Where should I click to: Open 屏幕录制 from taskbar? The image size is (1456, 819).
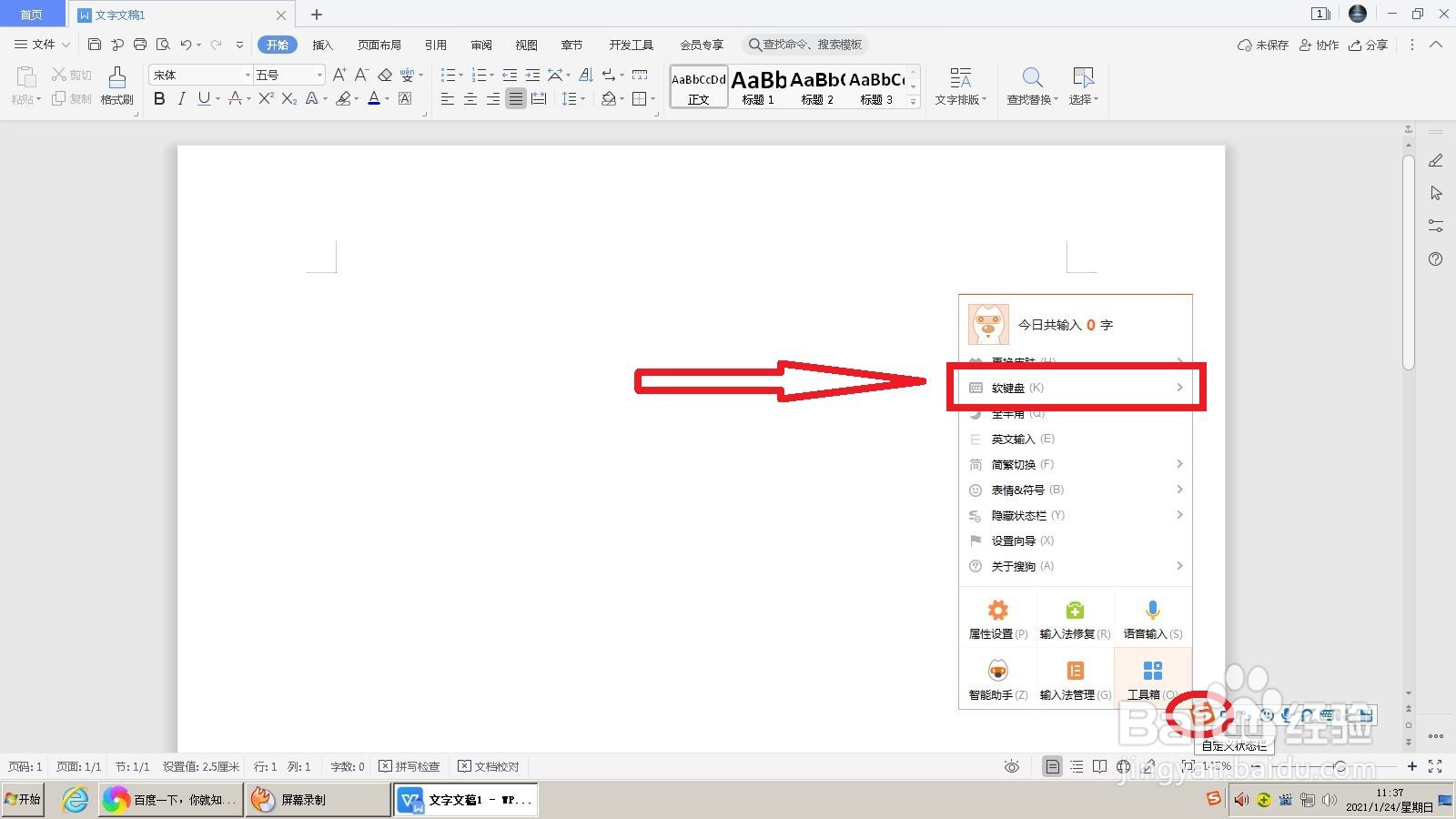(318, 800)
